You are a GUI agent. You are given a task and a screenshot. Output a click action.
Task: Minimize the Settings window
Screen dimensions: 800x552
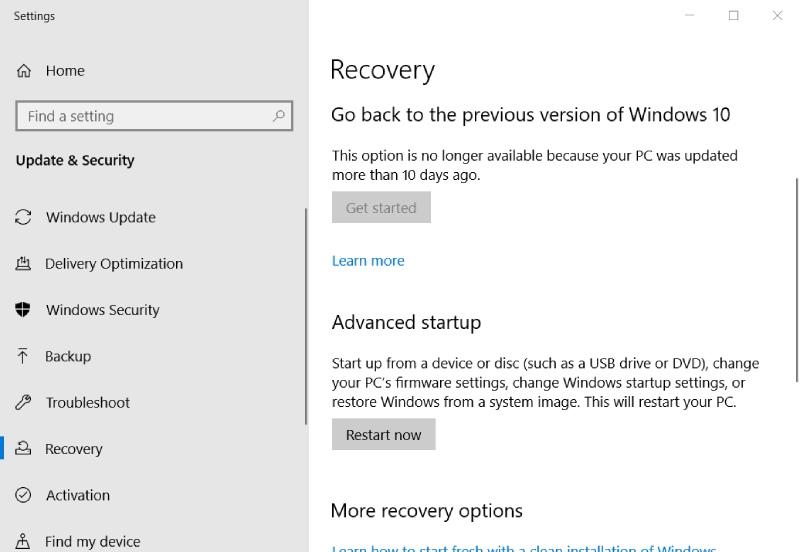pos(689,15)
